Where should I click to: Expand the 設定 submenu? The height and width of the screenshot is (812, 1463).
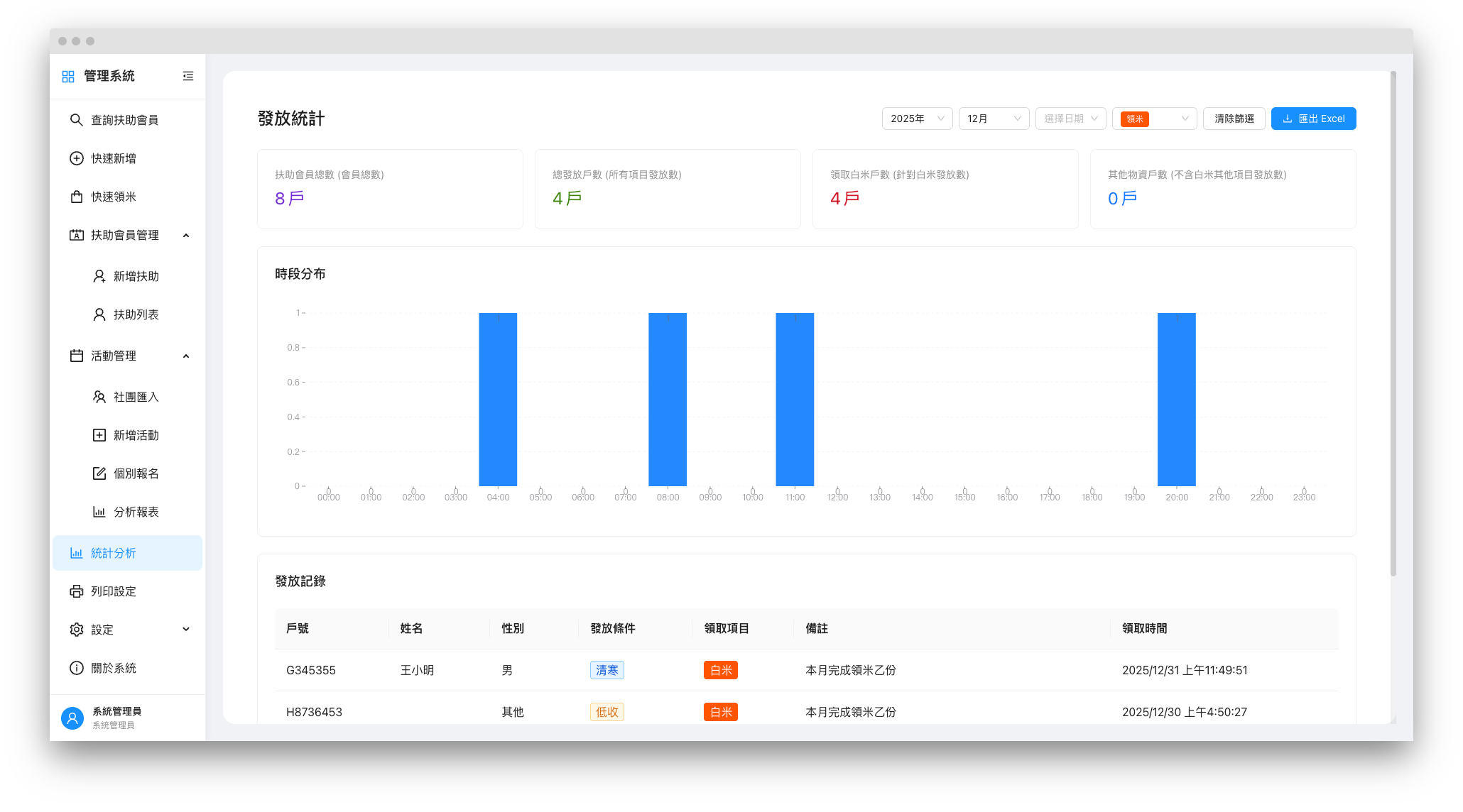[186, 630]
